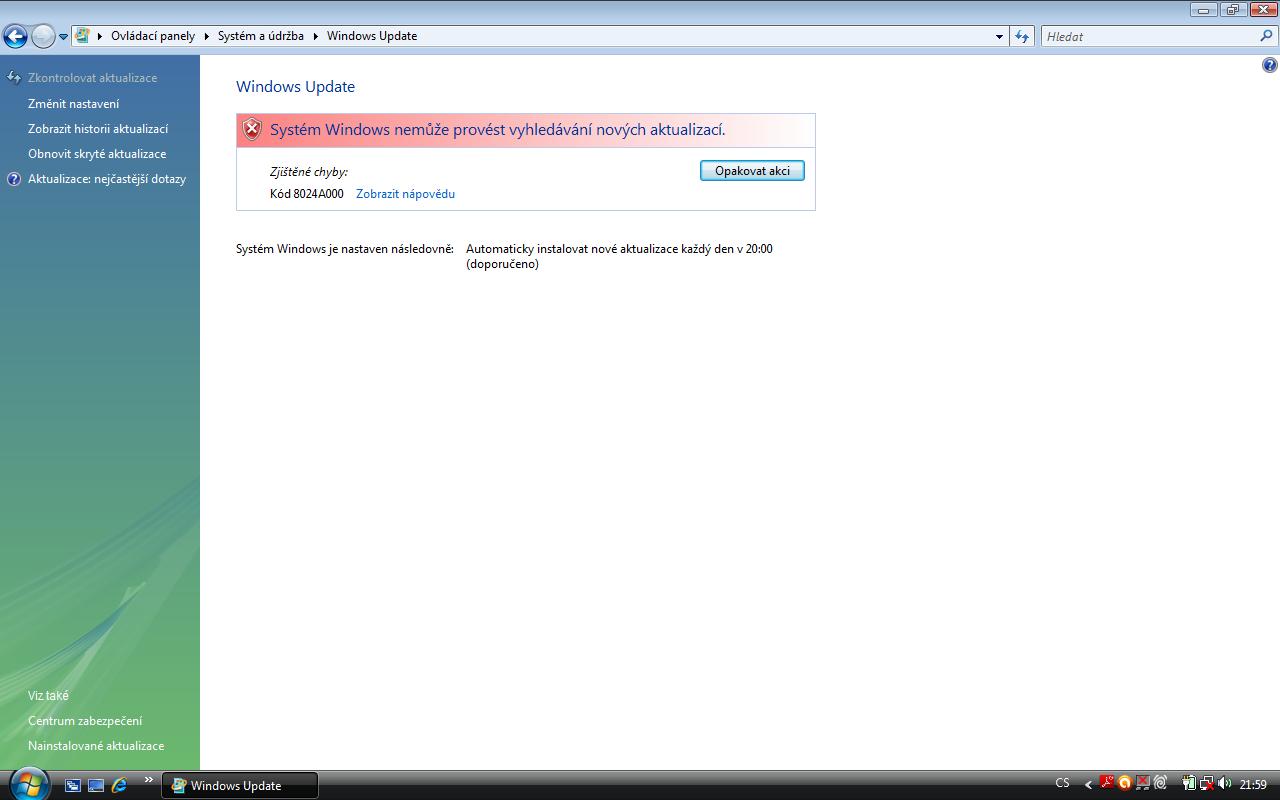Show hidden tray icons arrow

(1088, 785)
